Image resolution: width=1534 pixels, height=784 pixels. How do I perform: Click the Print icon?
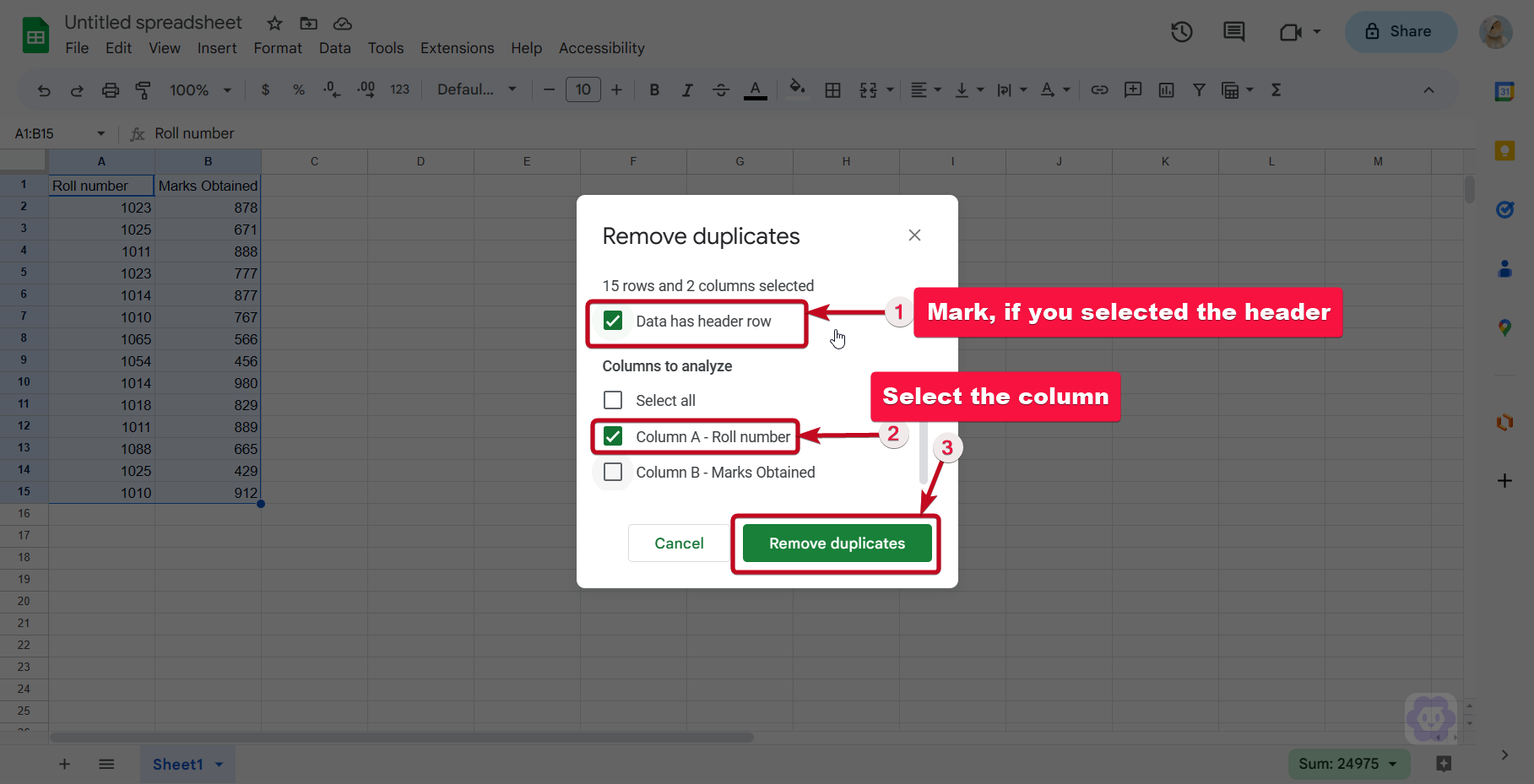pos(111,90)
